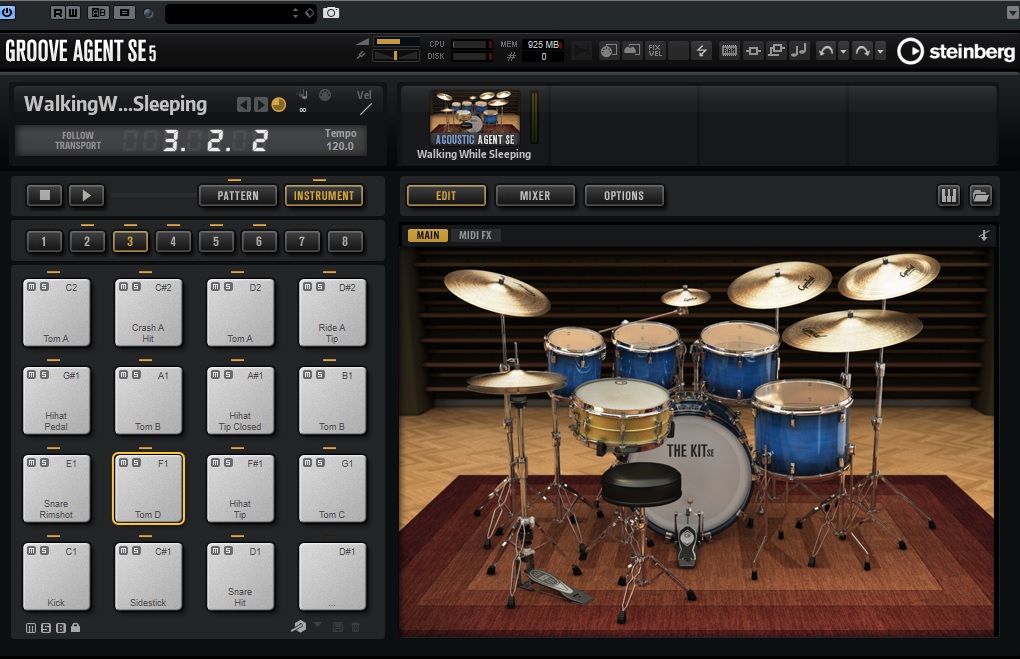Load previous kit with left arrow
Image resolution: width=1020 pixels, height=659 pixels.
point(243,105)
